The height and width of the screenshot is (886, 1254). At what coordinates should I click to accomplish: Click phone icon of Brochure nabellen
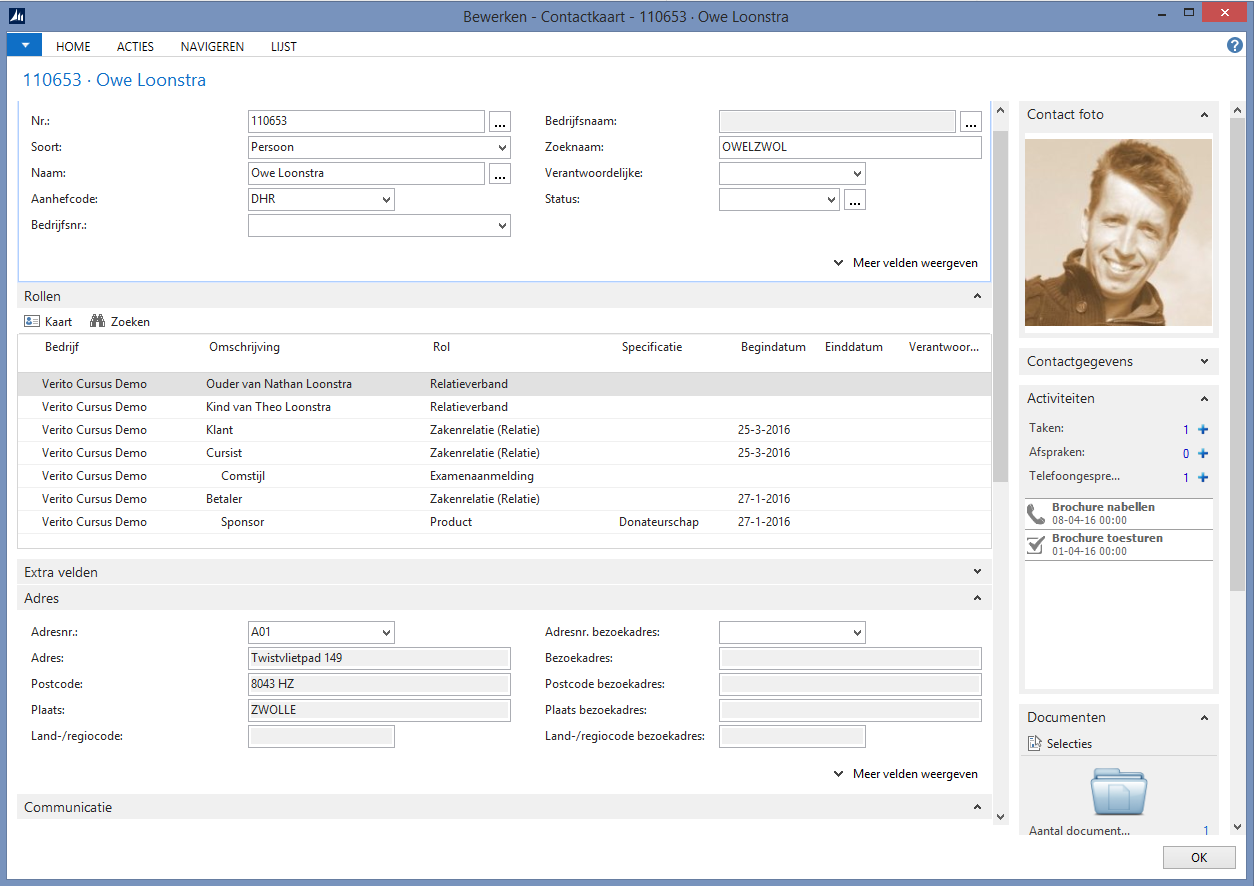pyautogui.click(x=1036, y=514)
